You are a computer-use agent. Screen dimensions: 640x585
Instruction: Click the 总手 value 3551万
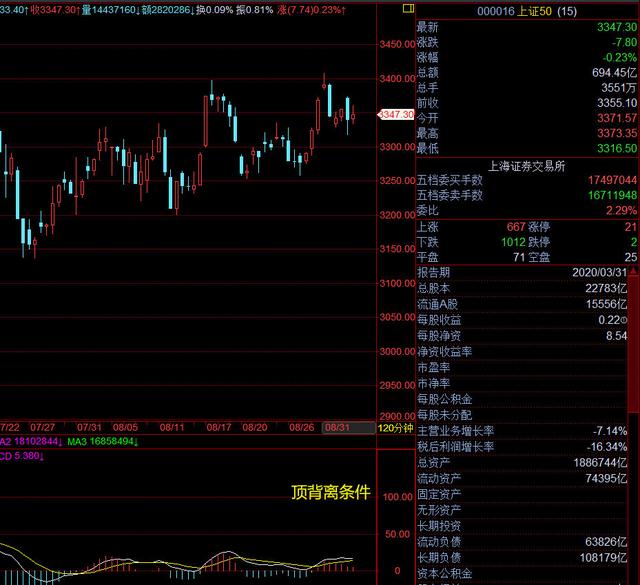[619, 88]
